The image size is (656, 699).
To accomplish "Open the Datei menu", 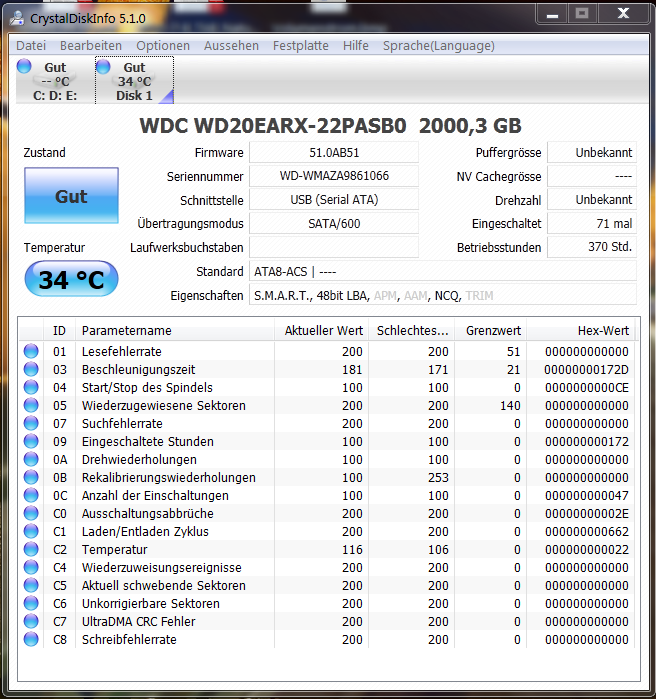I will tap(31, 45).
